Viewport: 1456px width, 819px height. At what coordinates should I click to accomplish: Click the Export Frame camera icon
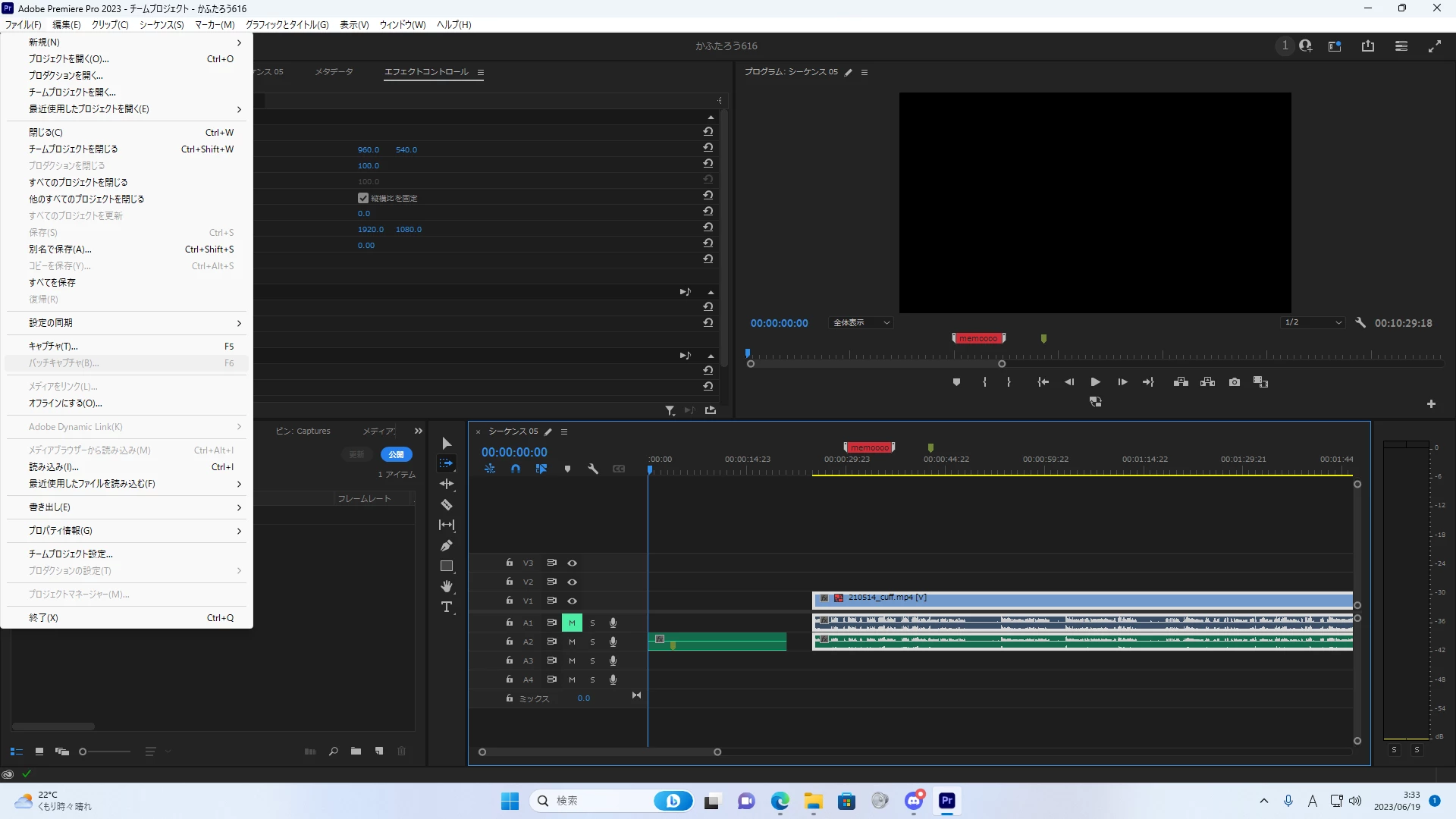pos(1235,382)
